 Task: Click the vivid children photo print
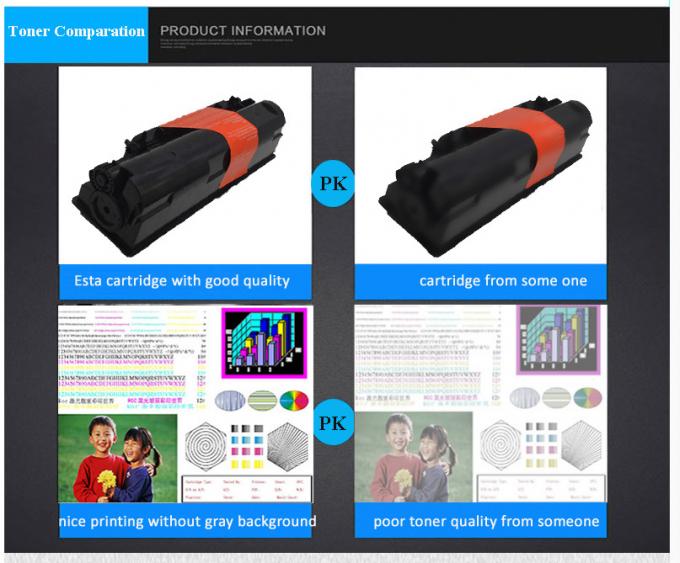pyautogui.click(x=118, y=458)
